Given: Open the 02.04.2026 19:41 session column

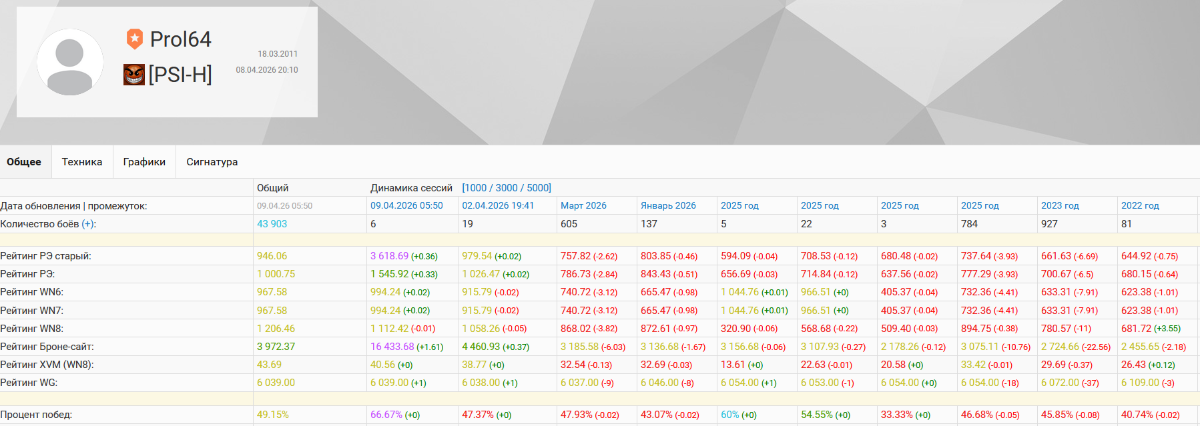Looking at the screenshot, I should pos(497,206).
